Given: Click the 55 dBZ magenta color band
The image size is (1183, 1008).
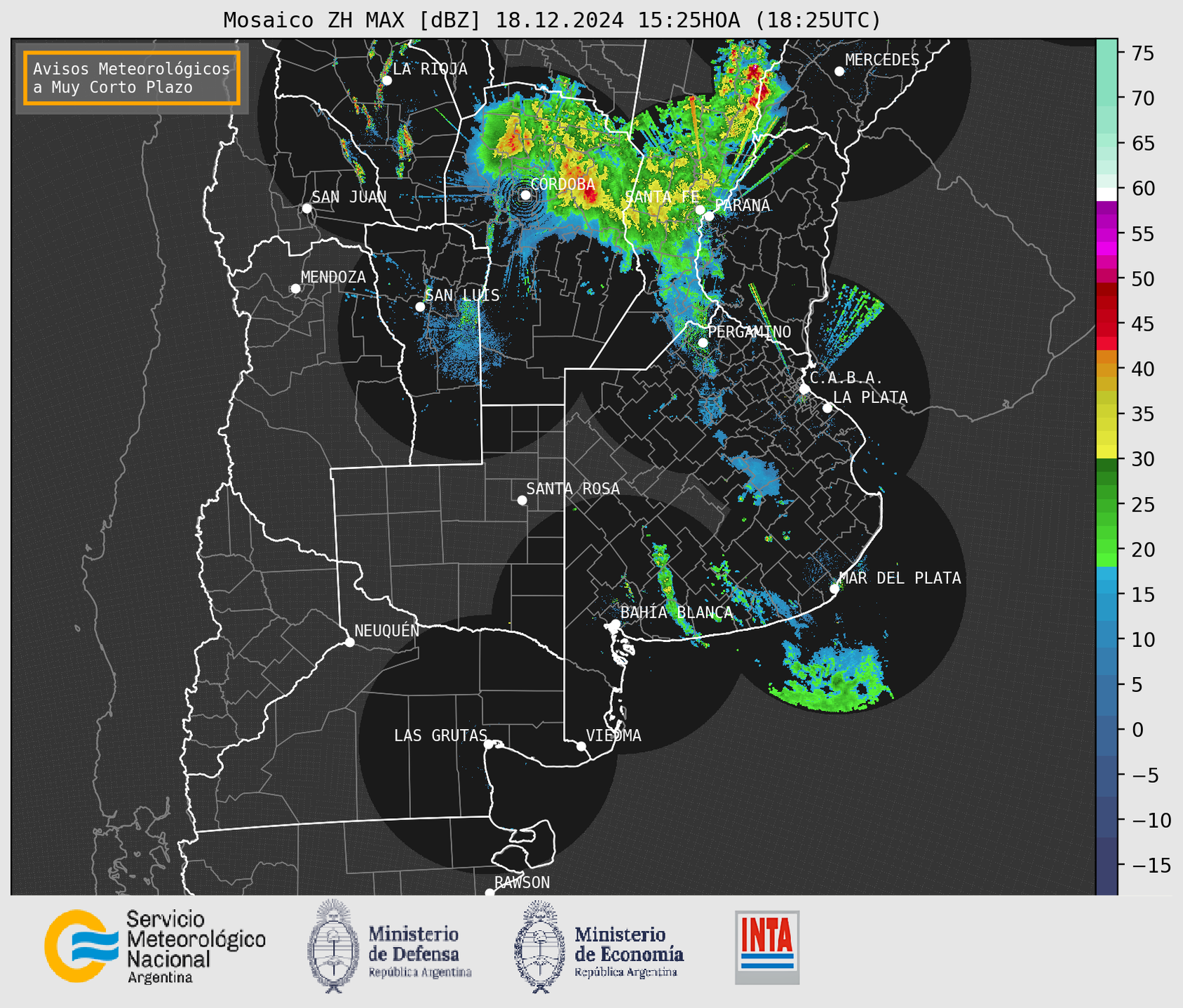Looking at the screenshot, I should [x=1107, y=234].
